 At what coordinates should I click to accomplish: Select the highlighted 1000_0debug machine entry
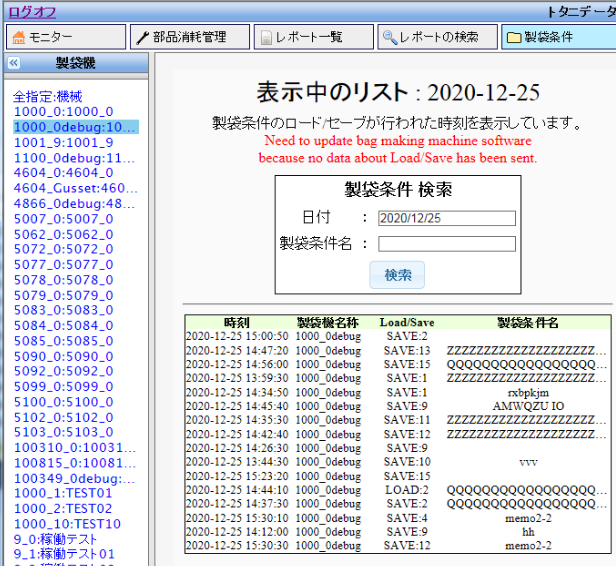pos(75,127)
